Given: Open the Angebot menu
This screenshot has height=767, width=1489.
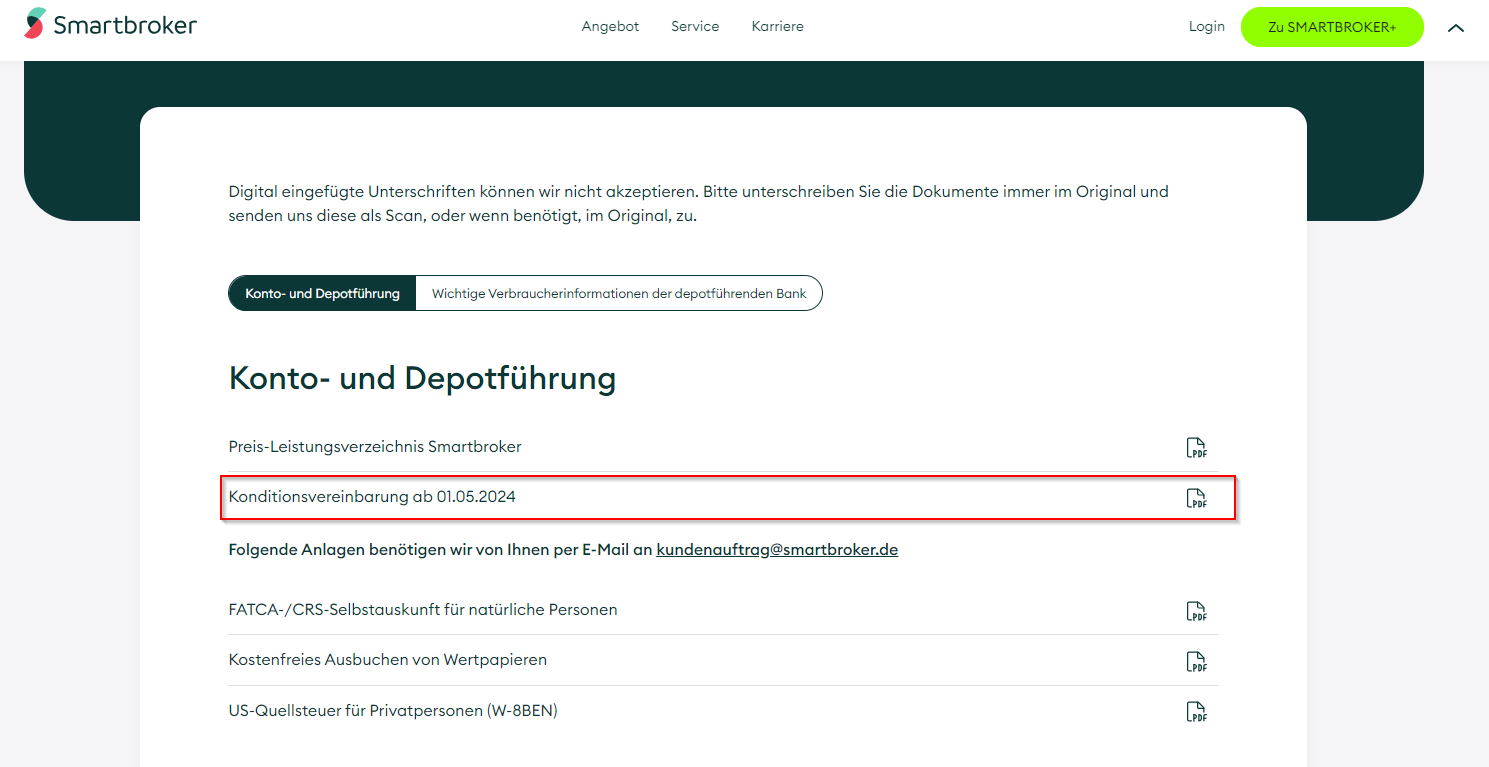Looking at the screenshot, I should click(610, 27).
